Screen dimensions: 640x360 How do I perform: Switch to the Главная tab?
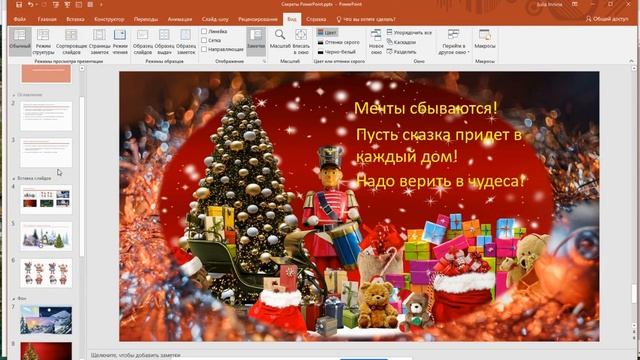pos(47,19)
